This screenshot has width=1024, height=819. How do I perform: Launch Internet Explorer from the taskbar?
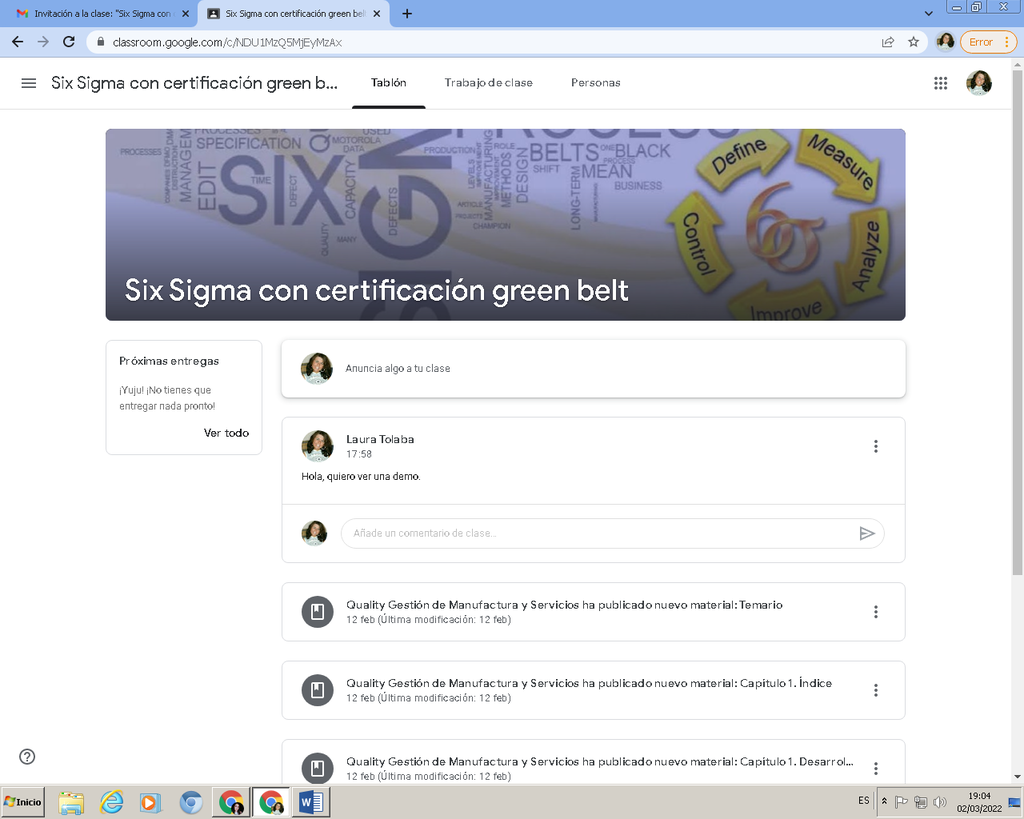pos(112,802)
